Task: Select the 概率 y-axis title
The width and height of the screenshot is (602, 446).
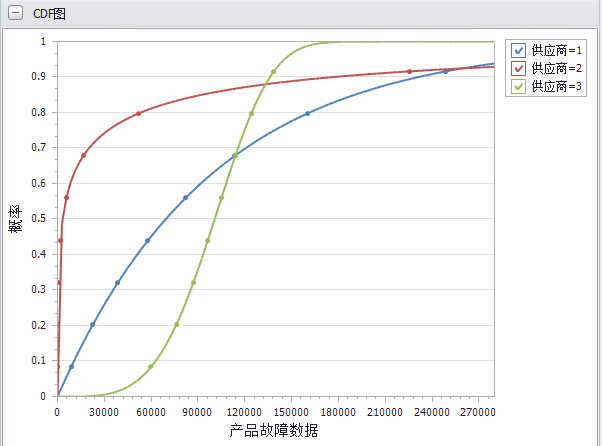Action: tap(15, 219)
